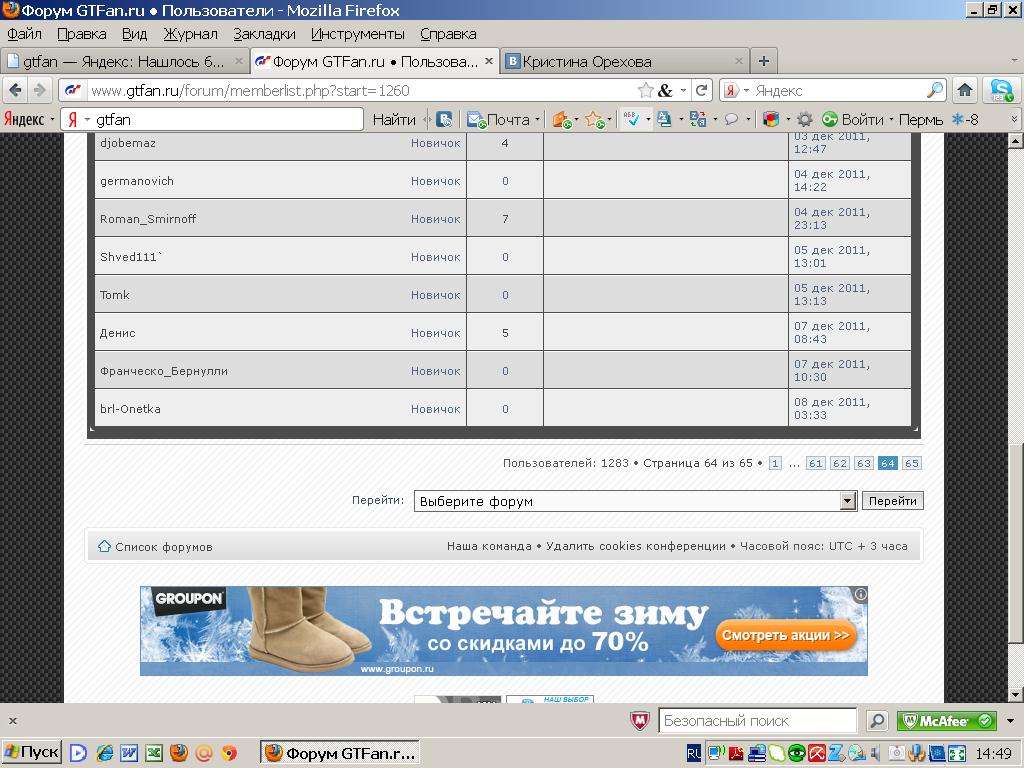This screenshot has width=1024, height=768.
Task: Launch Excel from the quick launch
Action: 154,754
